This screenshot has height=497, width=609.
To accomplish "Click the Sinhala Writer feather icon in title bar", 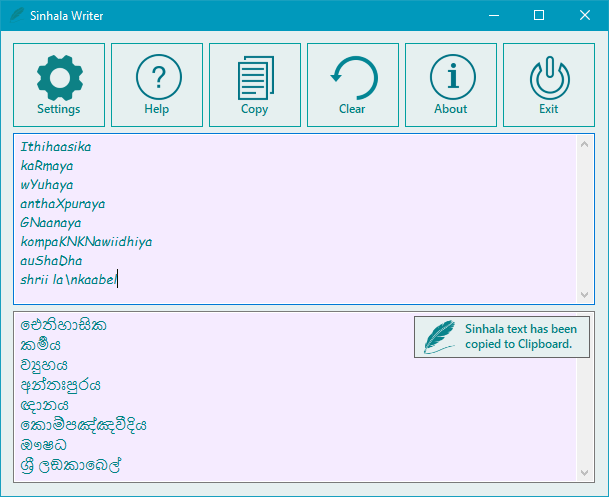I will 16,16.
